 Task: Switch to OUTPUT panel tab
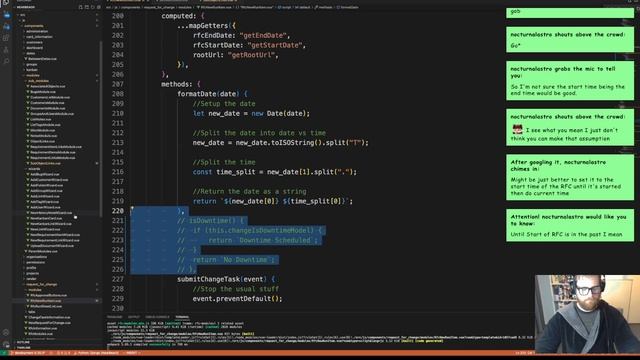click(133, 317)
